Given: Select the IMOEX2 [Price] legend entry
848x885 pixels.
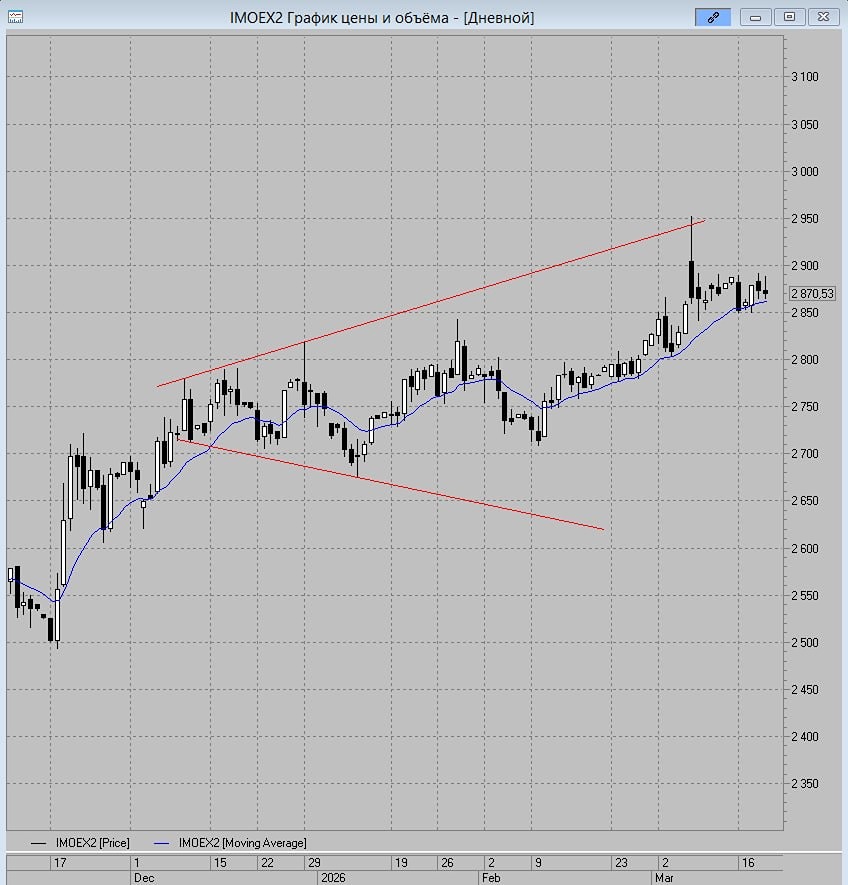Looking at the screenshot, I should coord(80,843).
